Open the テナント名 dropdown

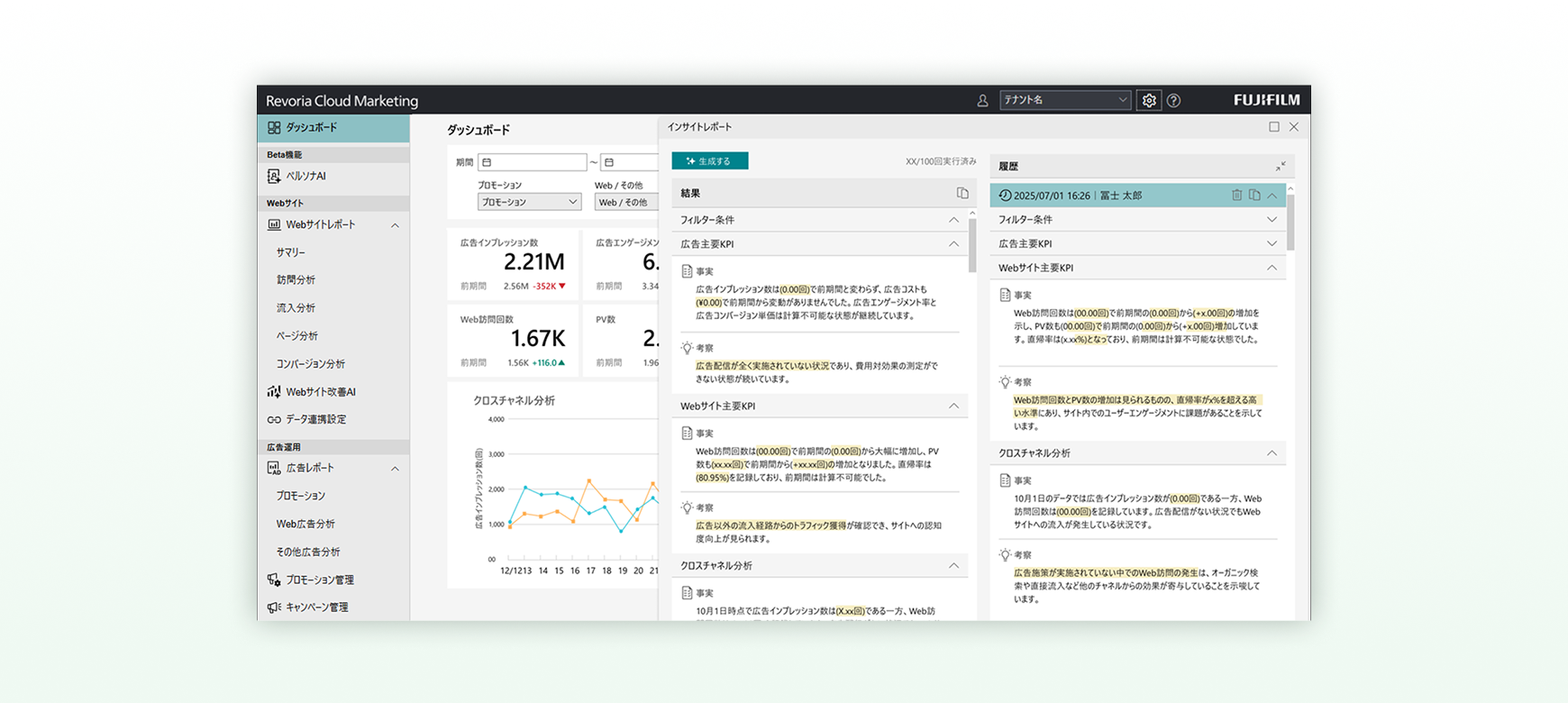(x=1064, y=100)
